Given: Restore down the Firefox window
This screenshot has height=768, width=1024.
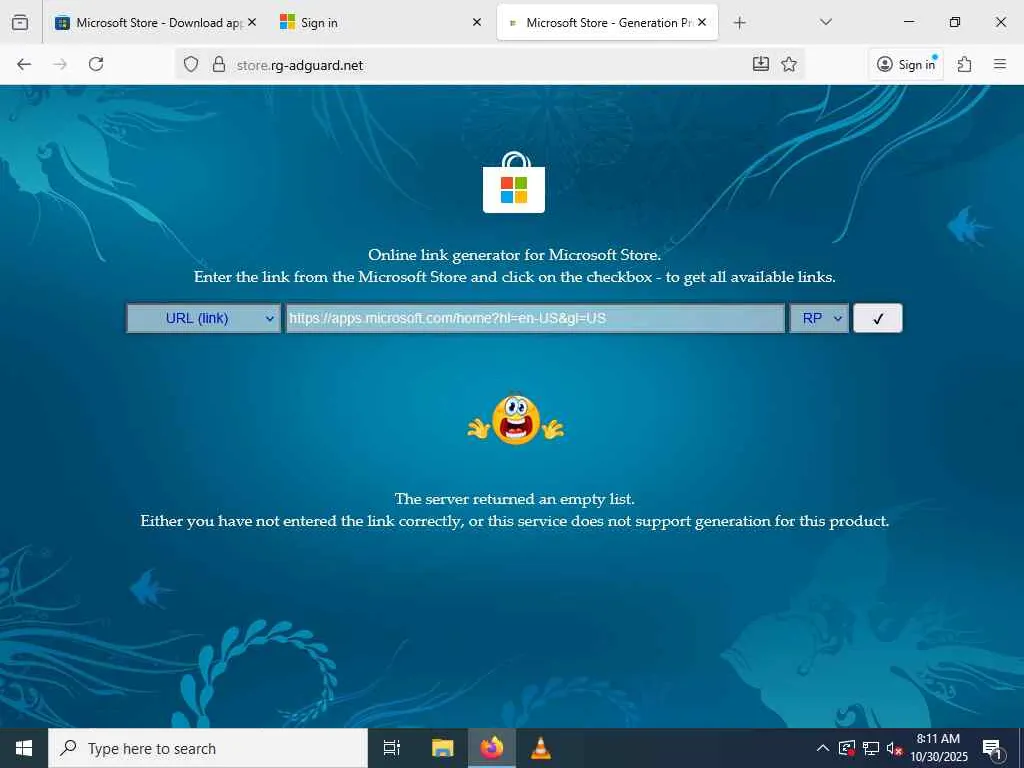Looking at the screenshot, I should [955, 22].
